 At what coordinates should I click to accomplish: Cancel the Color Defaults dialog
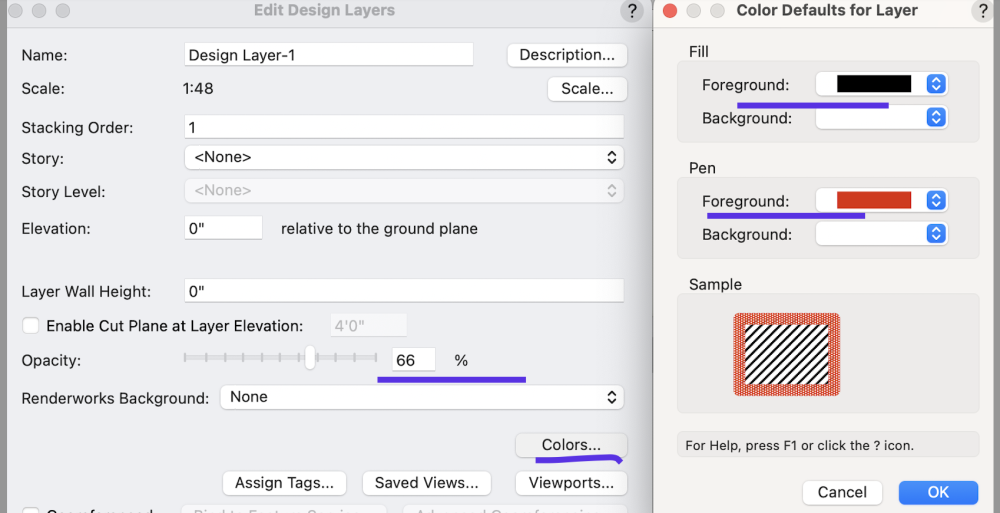[842, 492]
